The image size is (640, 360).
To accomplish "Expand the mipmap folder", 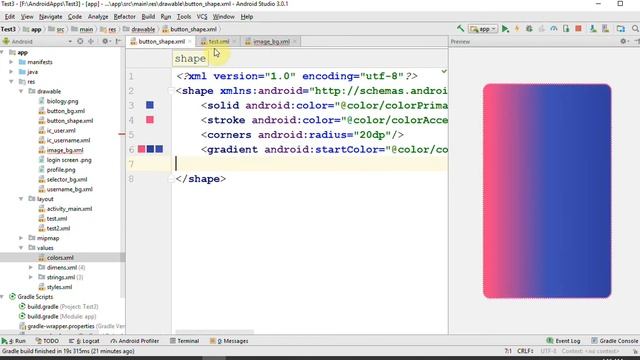I will point(21,238).
